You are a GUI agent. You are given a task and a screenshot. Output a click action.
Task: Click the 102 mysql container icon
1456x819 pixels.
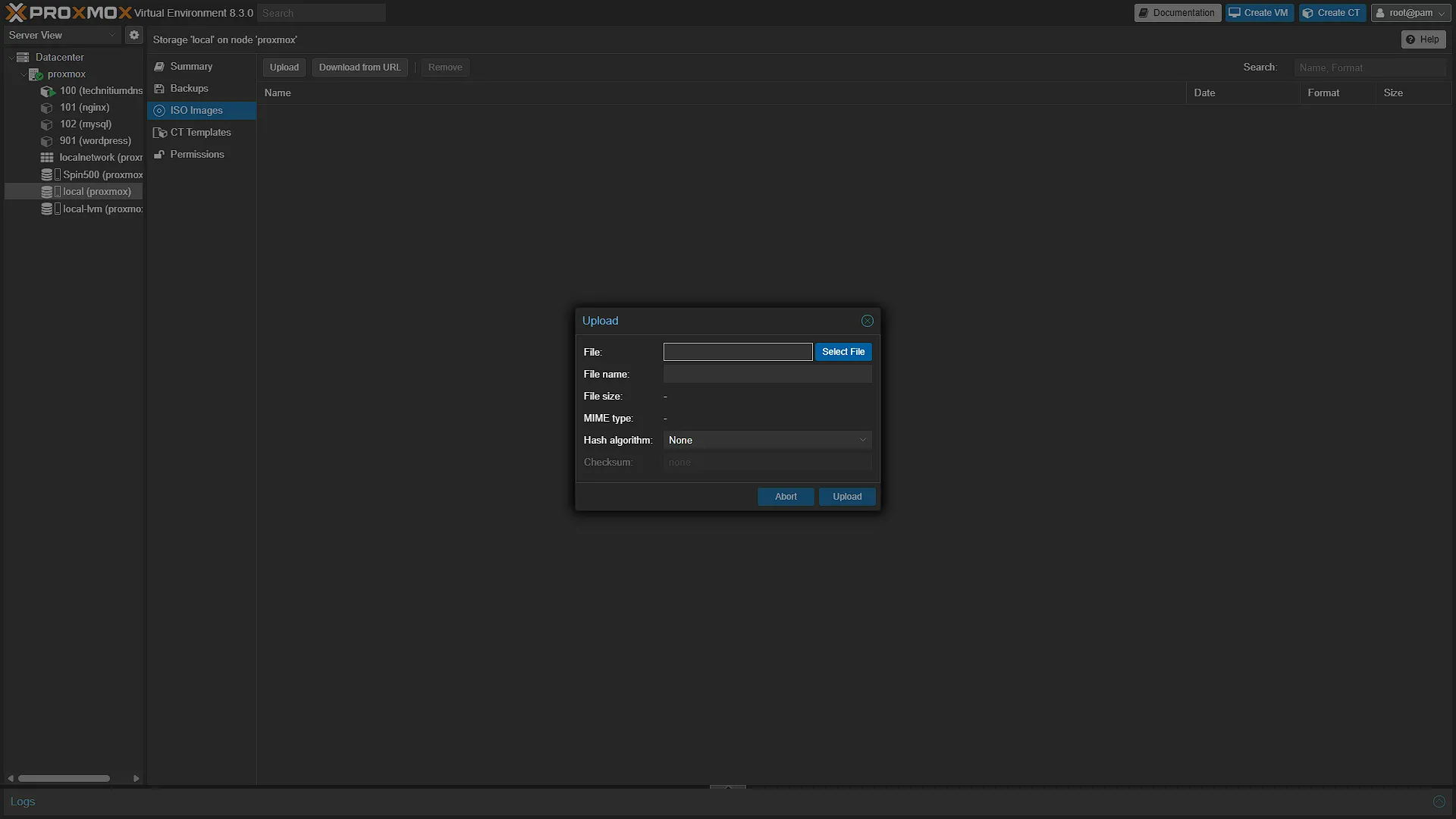pos(47,124)
